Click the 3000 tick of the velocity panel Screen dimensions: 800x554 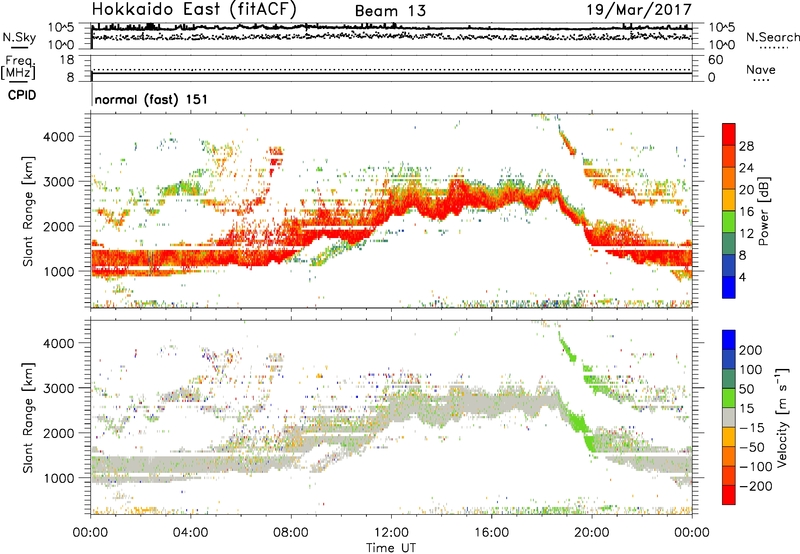58,388
